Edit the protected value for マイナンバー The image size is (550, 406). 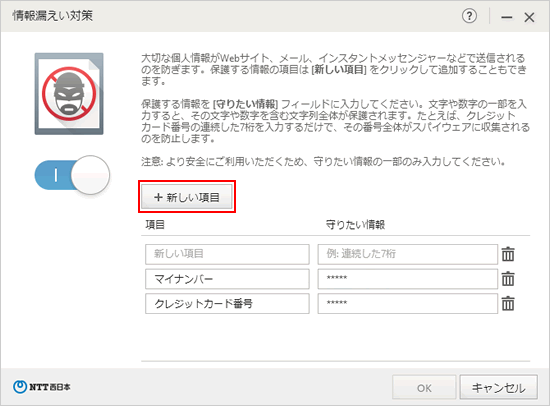pos(408,279)
